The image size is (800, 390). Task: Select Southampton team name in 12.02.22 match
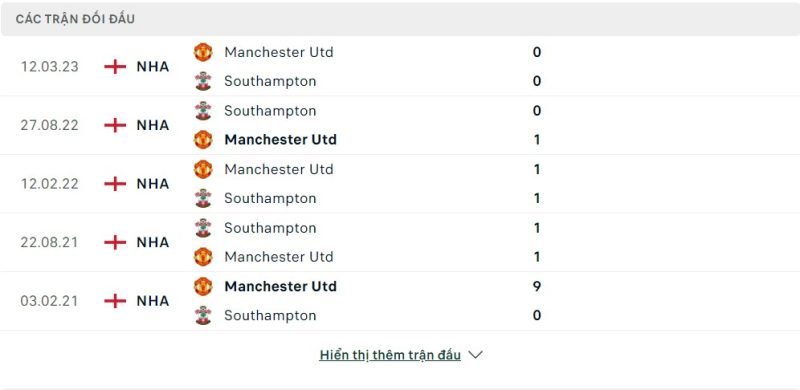point(270,198)
